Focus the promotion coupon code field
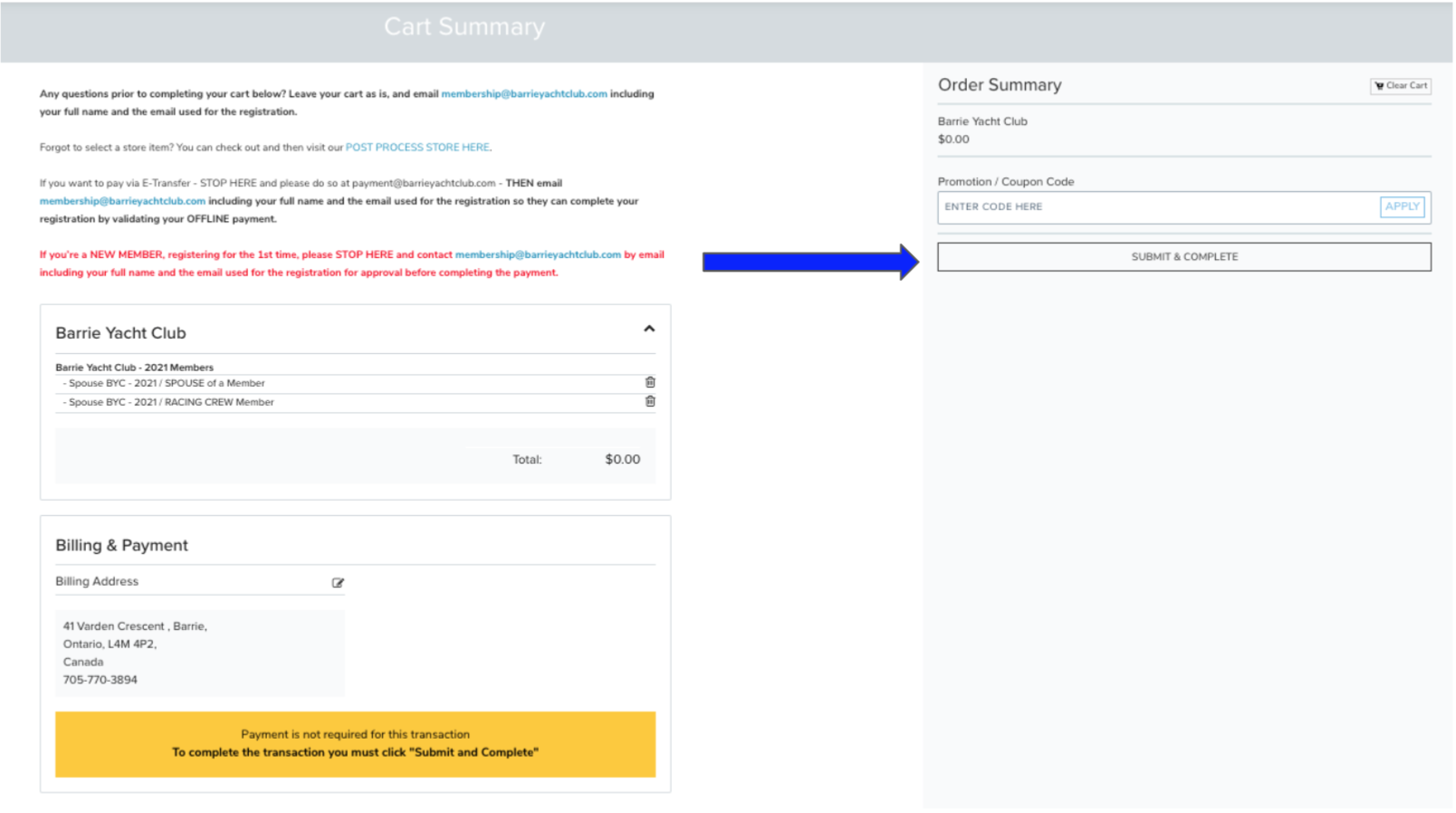The width and height of the screenshot is (1456, 813). [x=1157, y=207]
